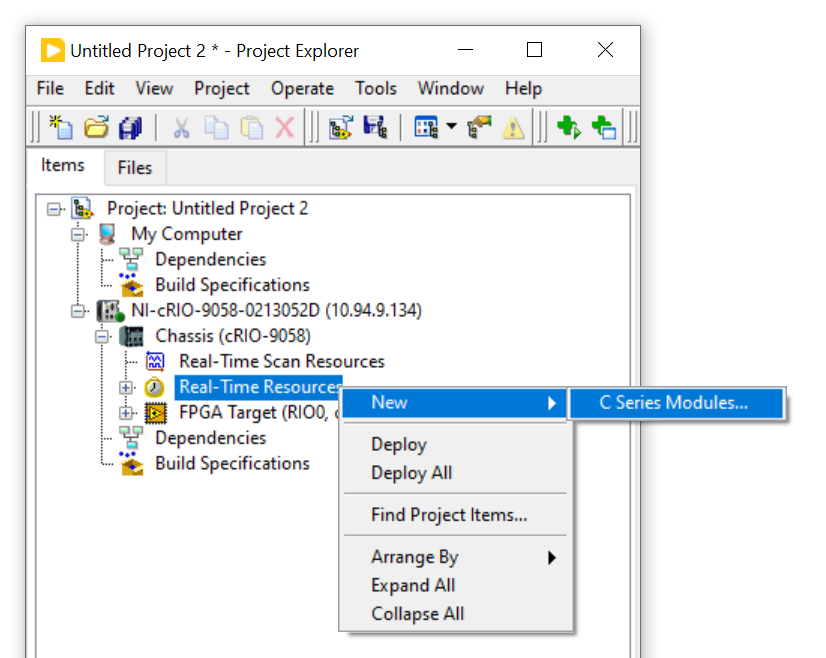Click the red Delete X icon
The width and height of the screenshot is (826, 658).
click(x=285, y=127)
